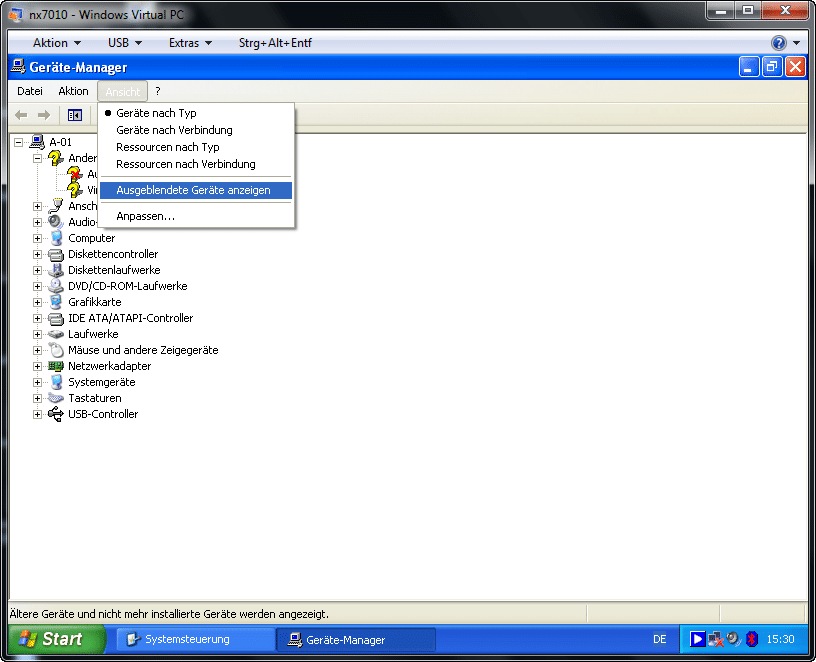Close the Ansicht menu

point(123,92)
